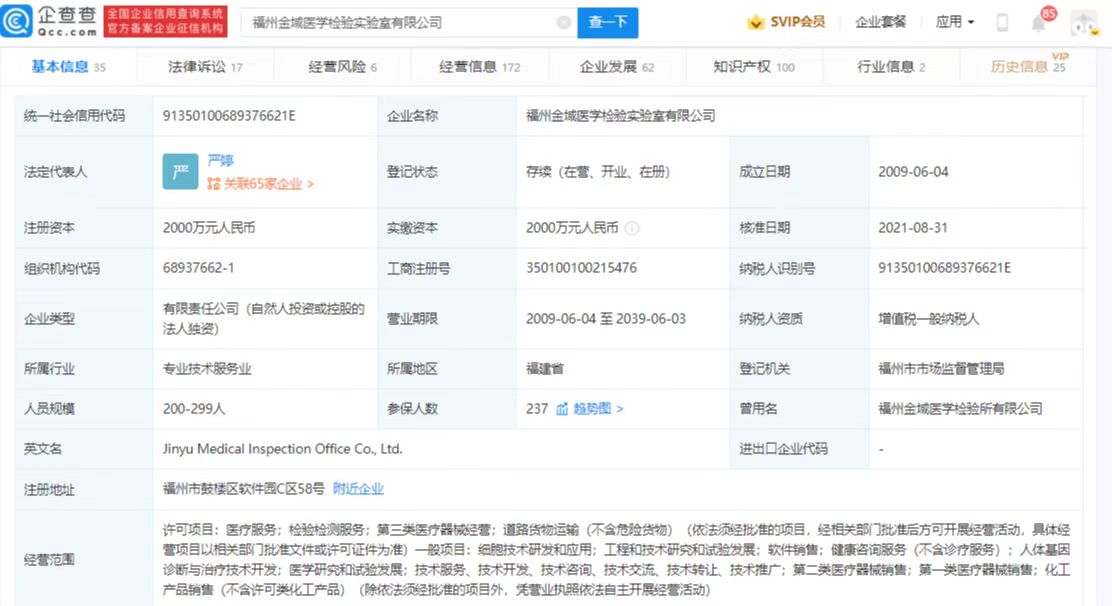Image resolution: width=1112 pixels, height=606 pixels.
Task: Select former name 福州金域医学检验所有限公司
Action: (960, 409)
